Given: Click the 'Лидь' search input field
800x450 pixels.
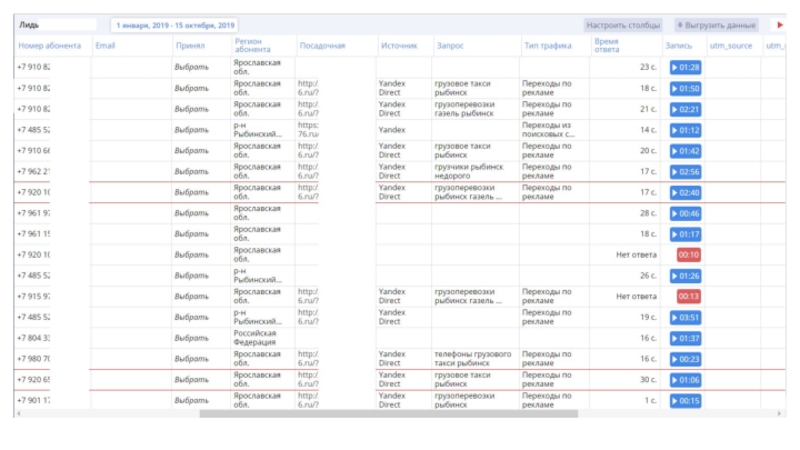Looking at the screenshot, I should pyautogui.click(x=56, y=25).
